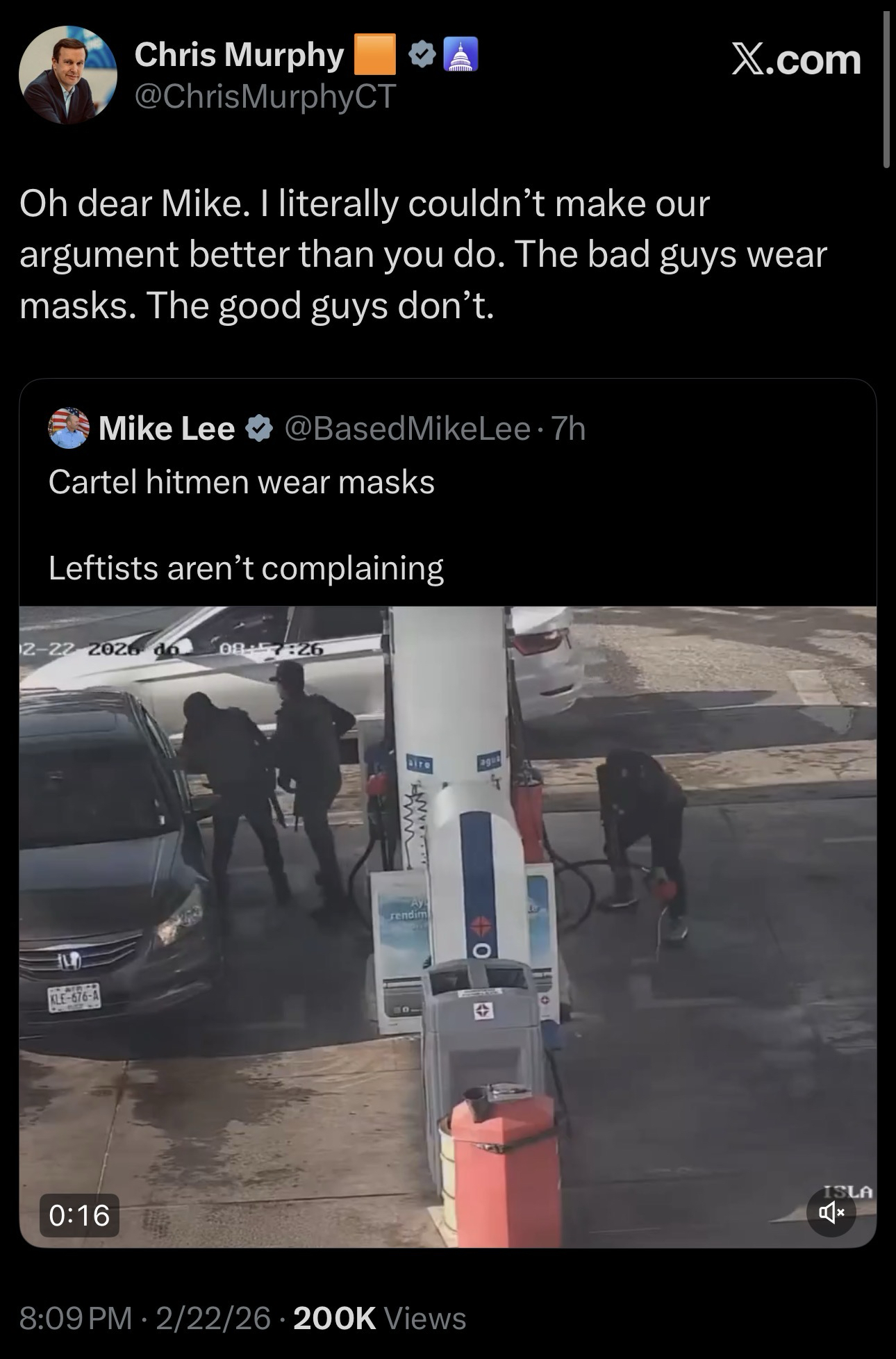Open the 200K Views count
The height and width of the screenshot is (1359, 896).
click(x=380, y=1318)
